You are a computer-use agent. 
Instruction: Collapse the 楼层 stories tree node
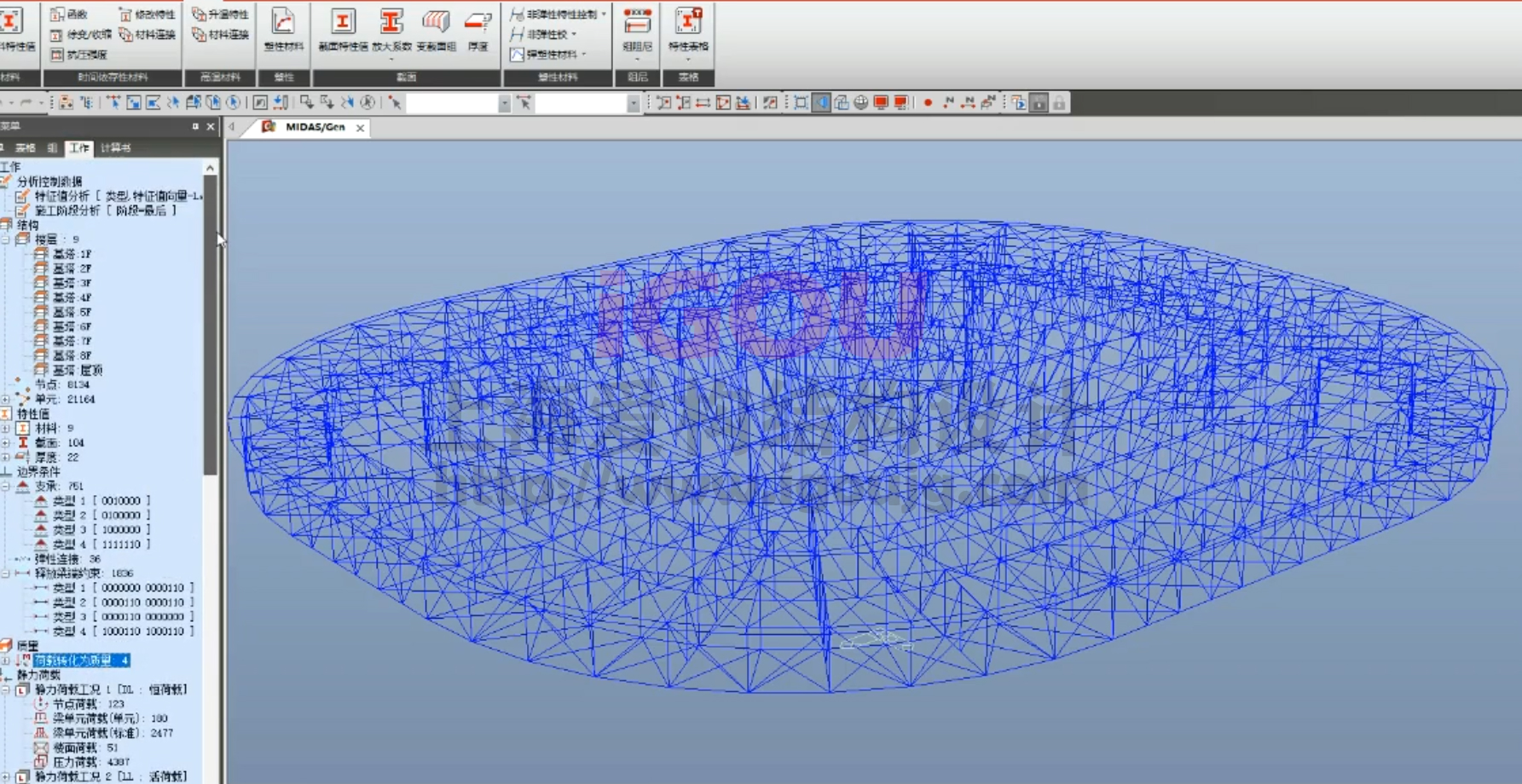click(6, 239)
